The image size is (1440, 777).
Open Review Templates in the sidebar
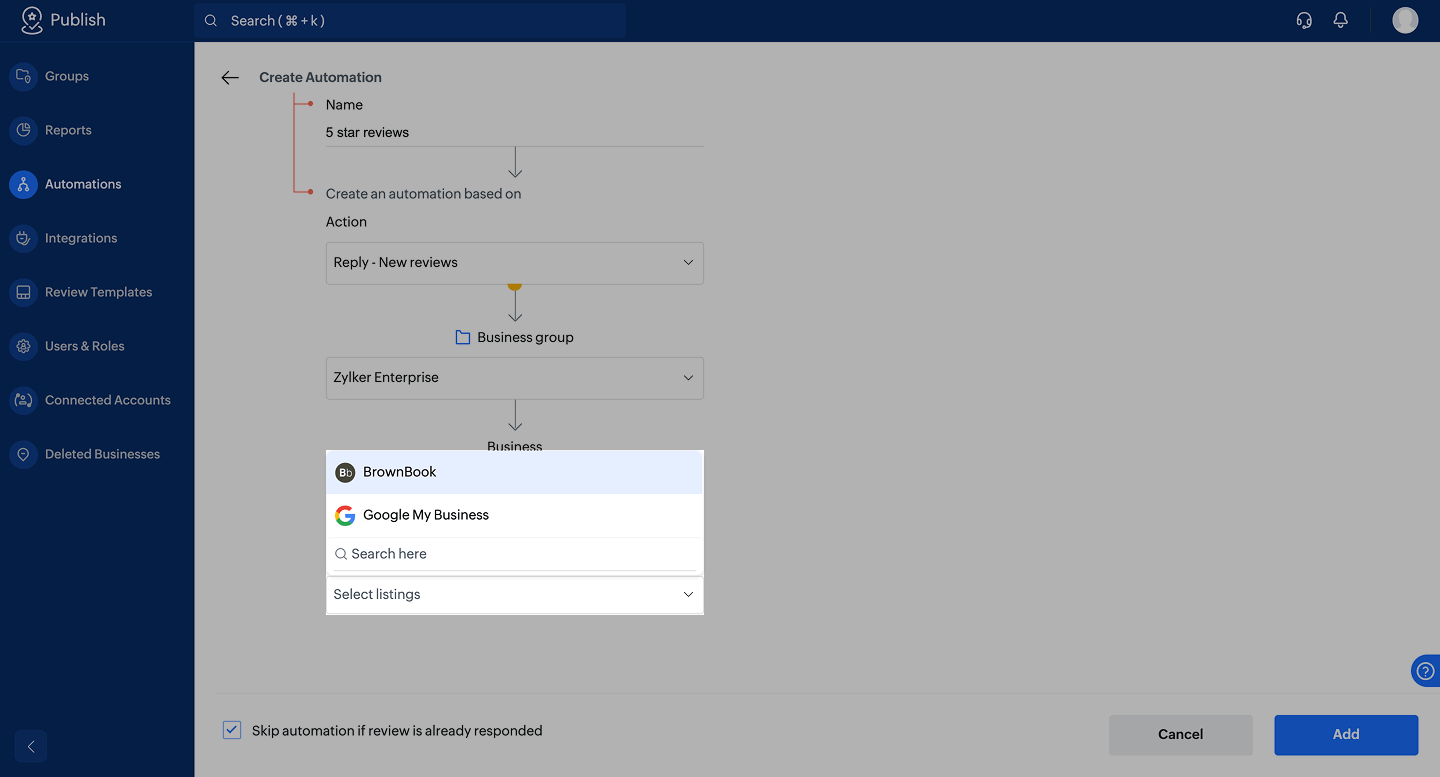tap(98, 292)
